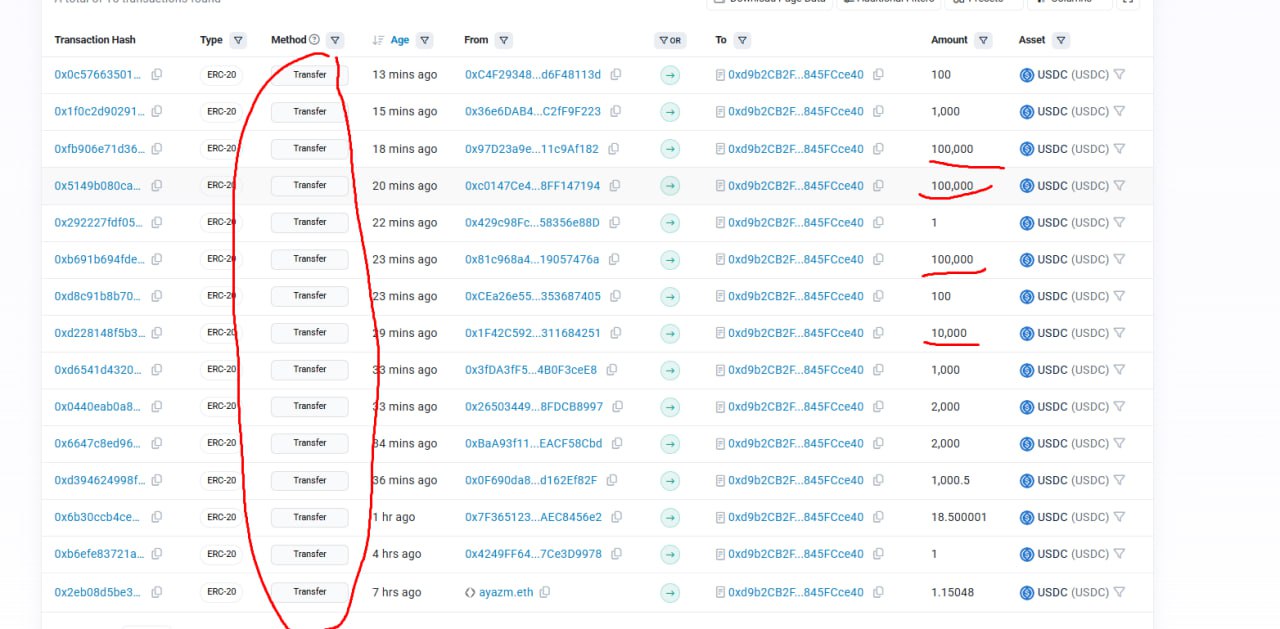Open sender address 0x1F42C592...311684251
1280x629 pixels.
(x=533, y=333)
